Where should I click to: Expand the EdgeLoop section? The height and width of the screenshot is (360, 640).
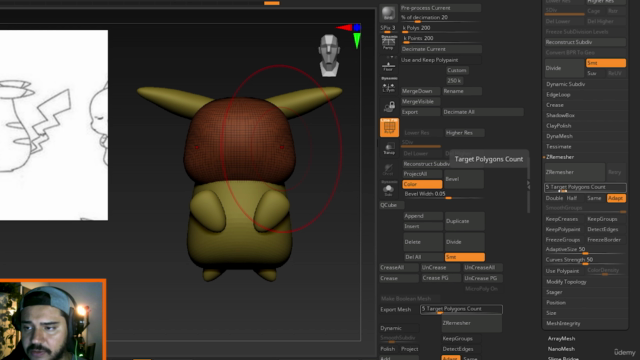tap(558, 95)
